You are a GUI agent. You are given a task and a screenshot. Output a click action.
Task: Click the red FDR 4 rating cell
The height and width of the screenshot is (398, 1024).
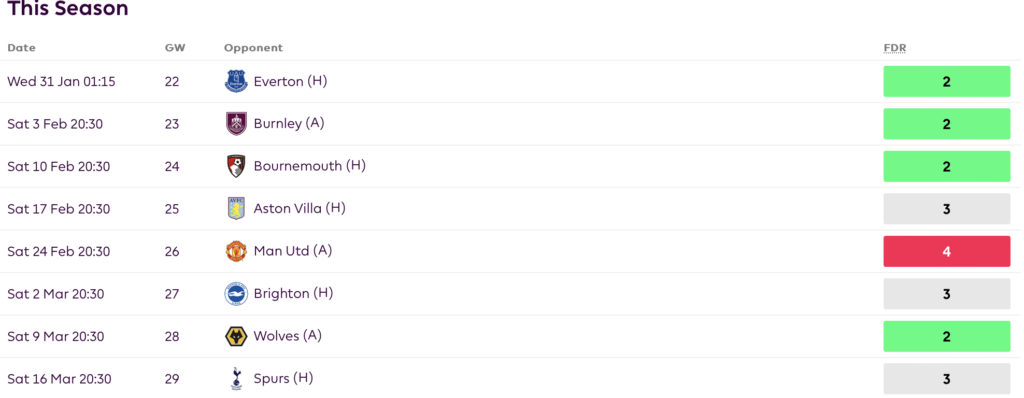[946, 251]
